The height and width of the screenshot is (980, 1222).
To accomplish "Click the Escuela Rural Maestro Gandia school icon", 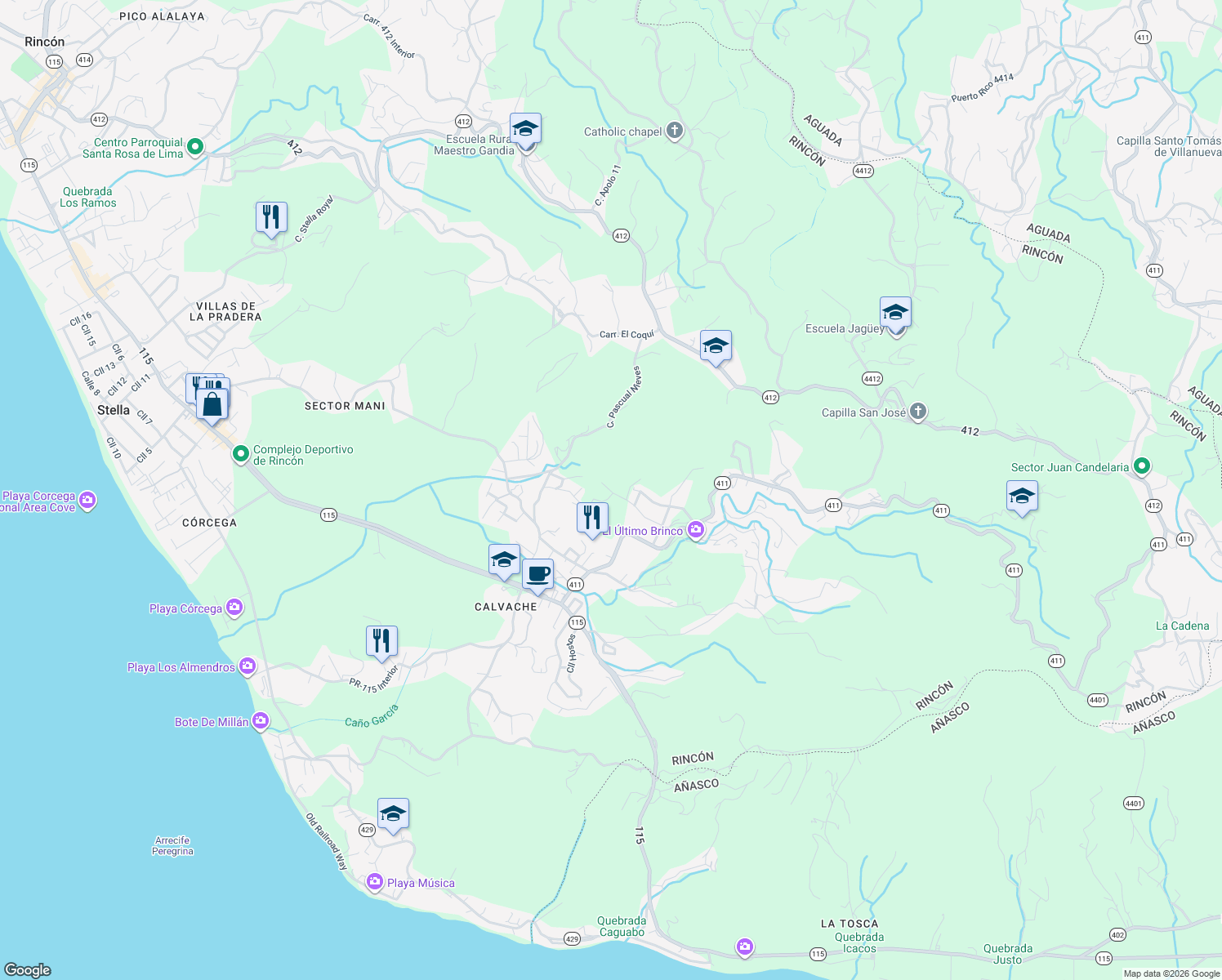I will [x=524, y=128].
